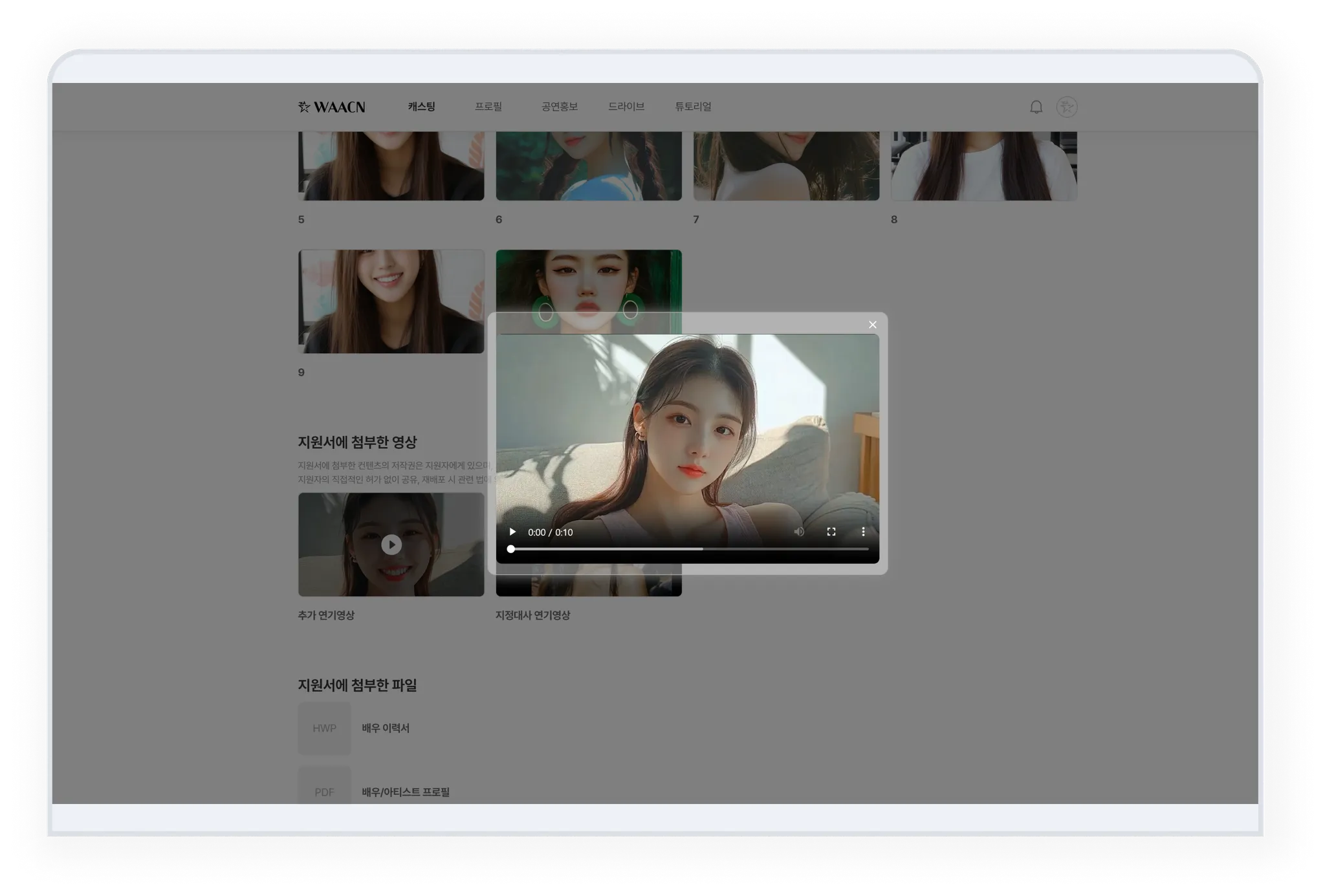1325x896 pixels.
Task: Go to the WAACN logo home
Action: pos(331,107)
